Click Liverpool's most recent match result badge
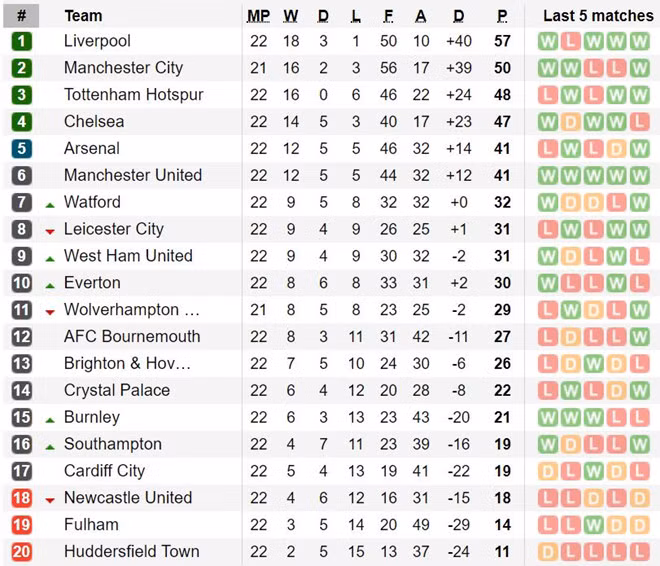Image resolution: width=660 pixels, height=566 pixels. (x=641, y=41)
